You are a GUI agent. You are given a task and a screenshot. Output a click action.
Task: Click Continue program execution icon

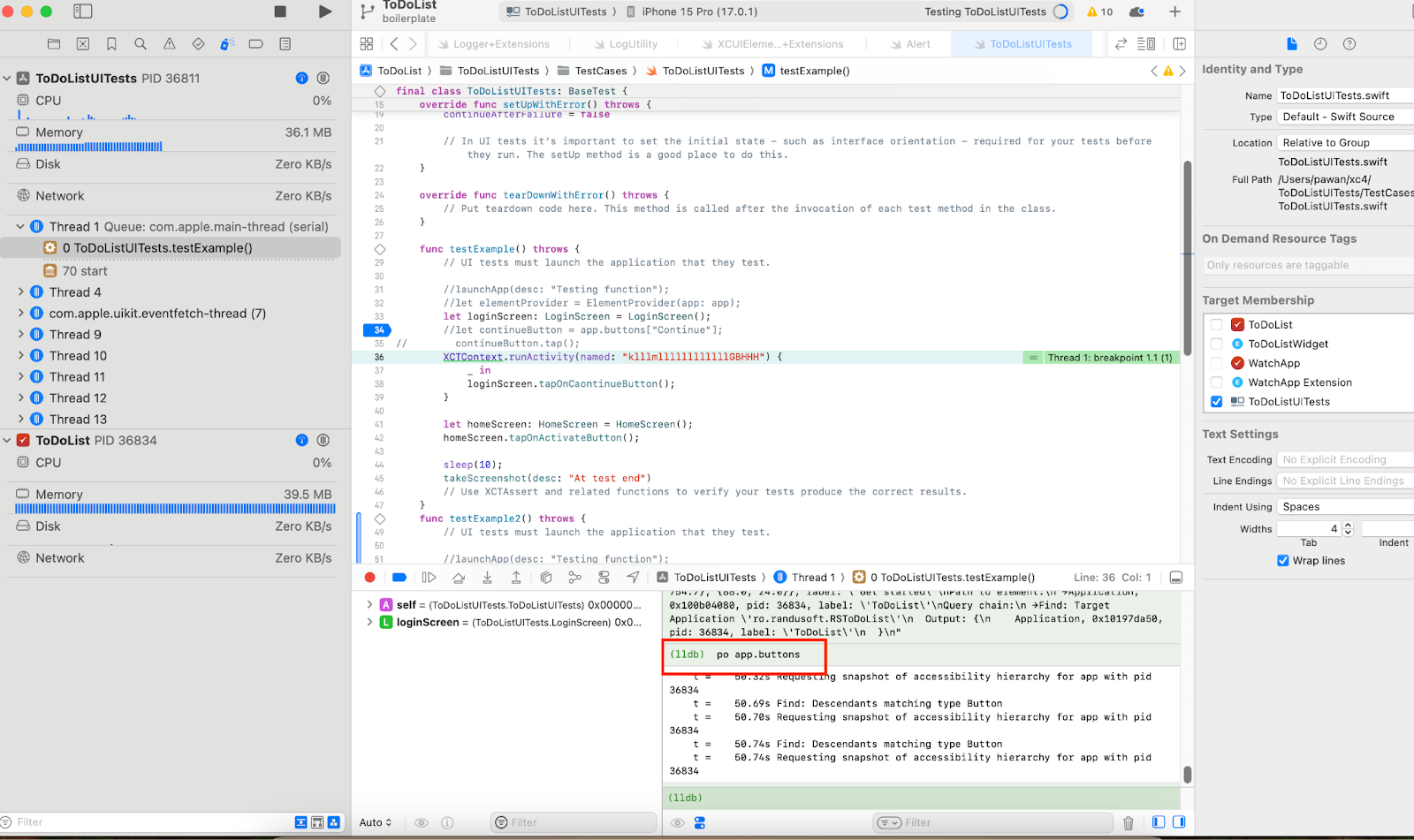(429, 578)
